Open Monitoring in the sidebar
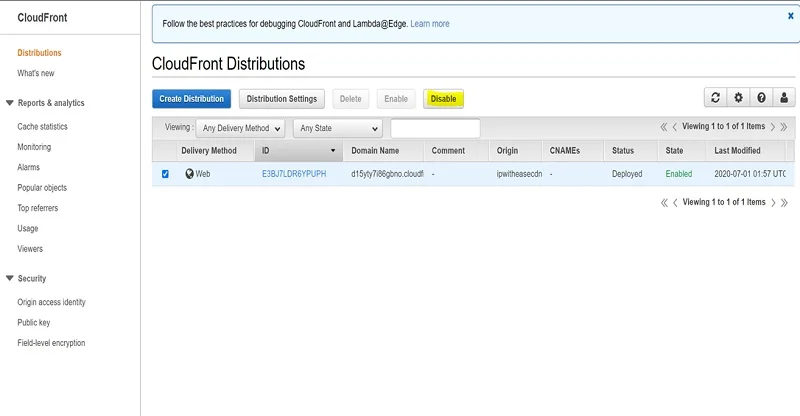 coord(34,146)
